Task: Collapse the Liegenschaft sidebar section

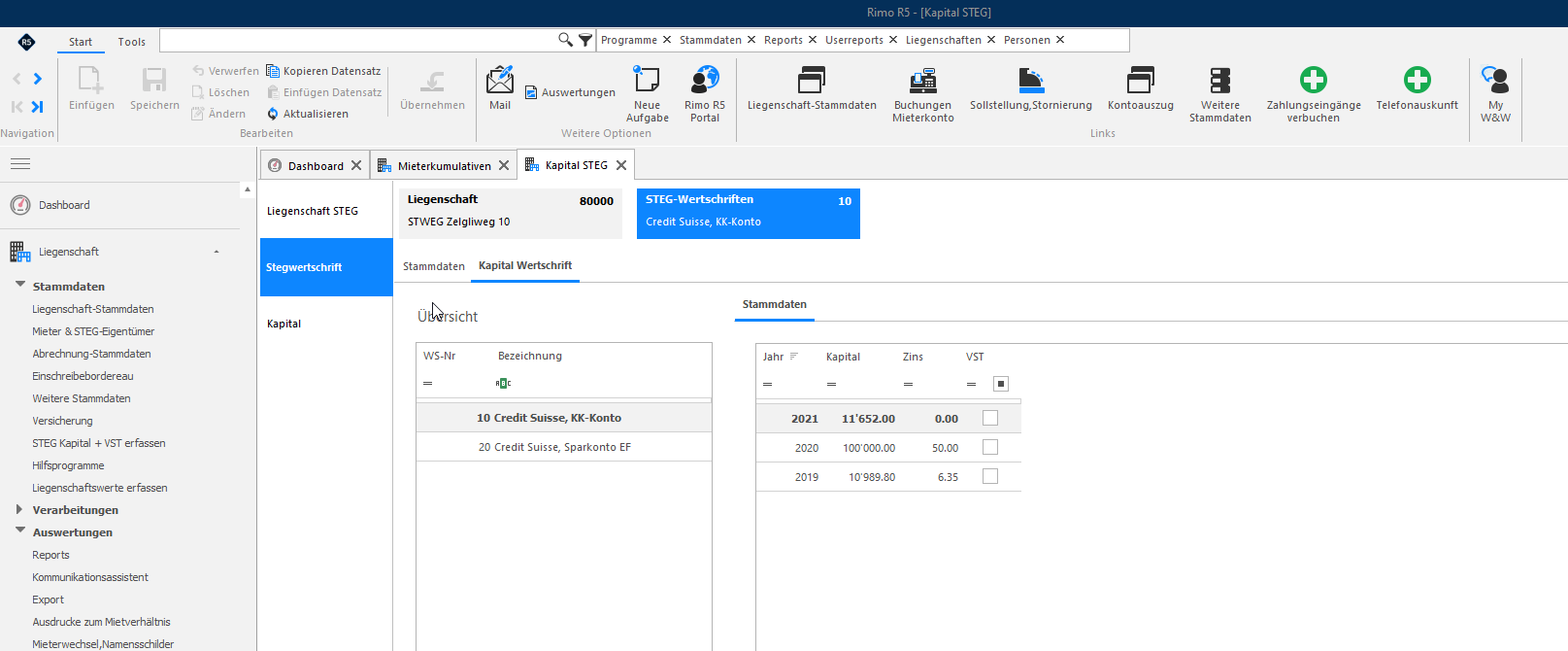Action: [x=217, y=252]
